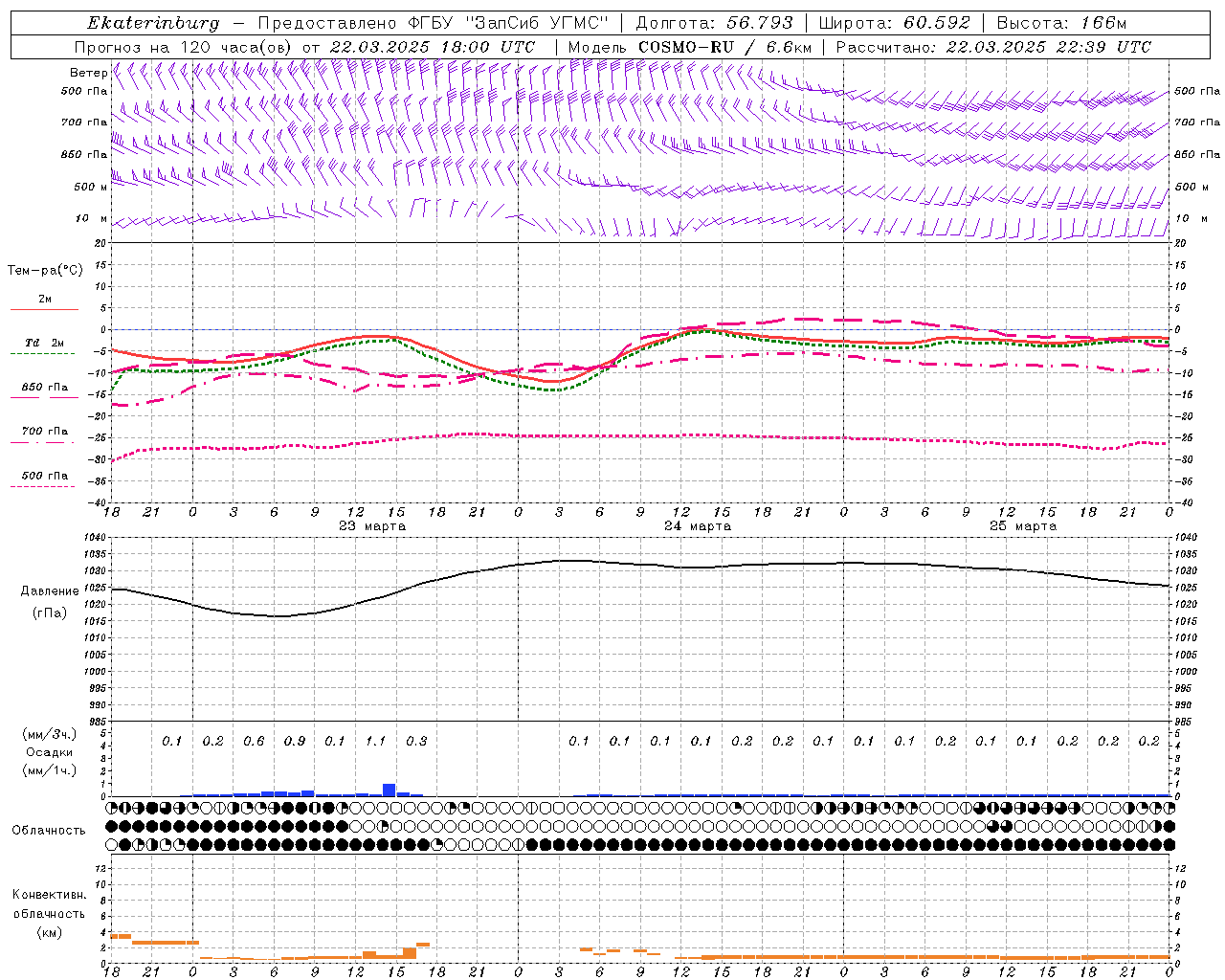
Task: Click the '(км)' unit under convective cloudiness
Action: click(49, 932)
